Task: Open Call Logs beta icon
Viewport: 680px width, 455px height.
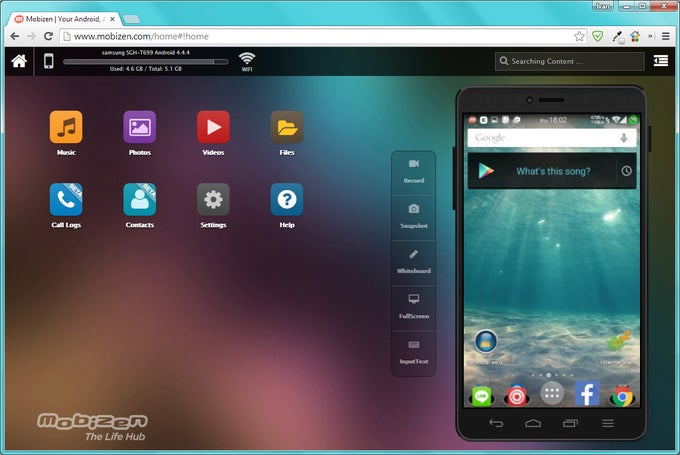Action: tap(66, 199)
